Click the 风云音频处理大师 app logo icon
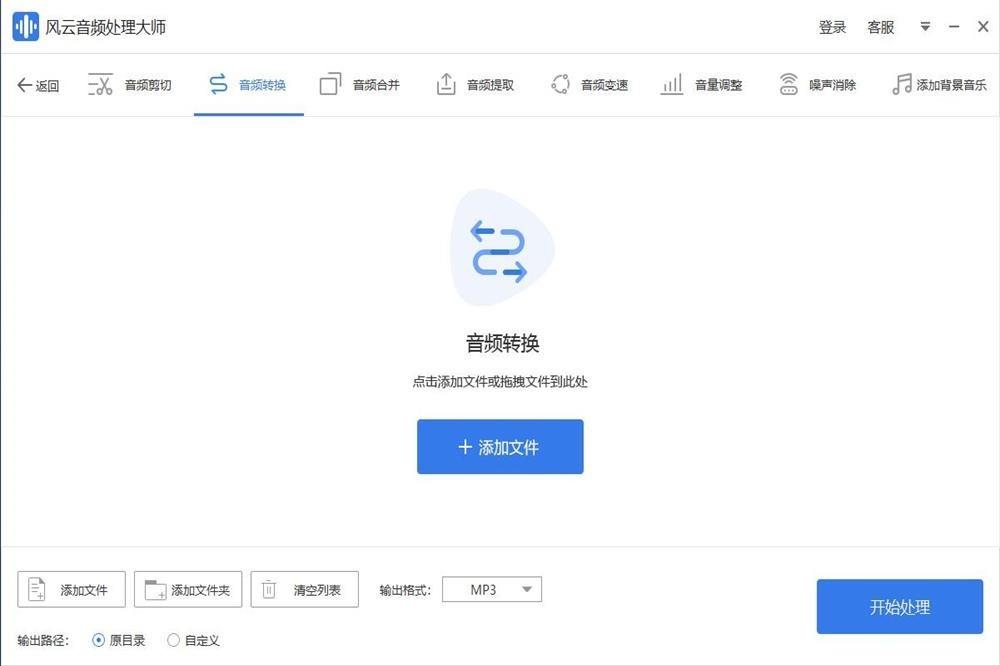The height and width of the screenshot is (666, 1000). pyautogui.click(x=26, y=27)
